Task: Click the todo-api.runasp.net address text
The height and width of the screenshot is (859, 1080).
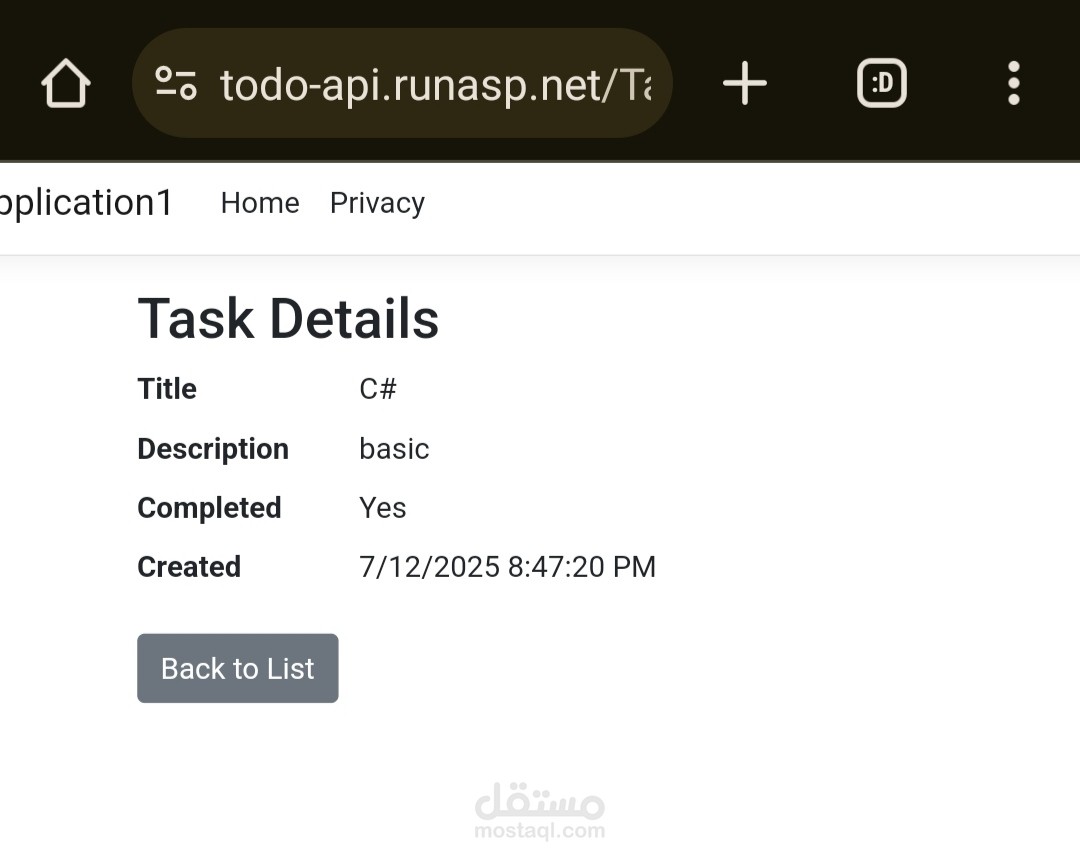Action: (435, 85)
